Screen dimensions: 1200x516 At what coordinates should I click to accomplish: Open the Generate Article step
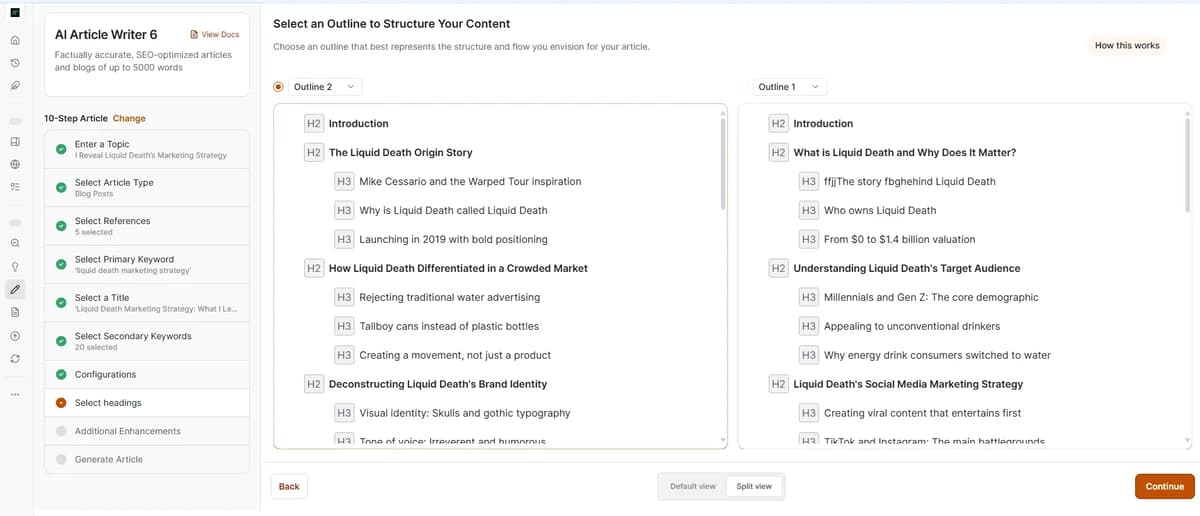click(x=147, y=459)
